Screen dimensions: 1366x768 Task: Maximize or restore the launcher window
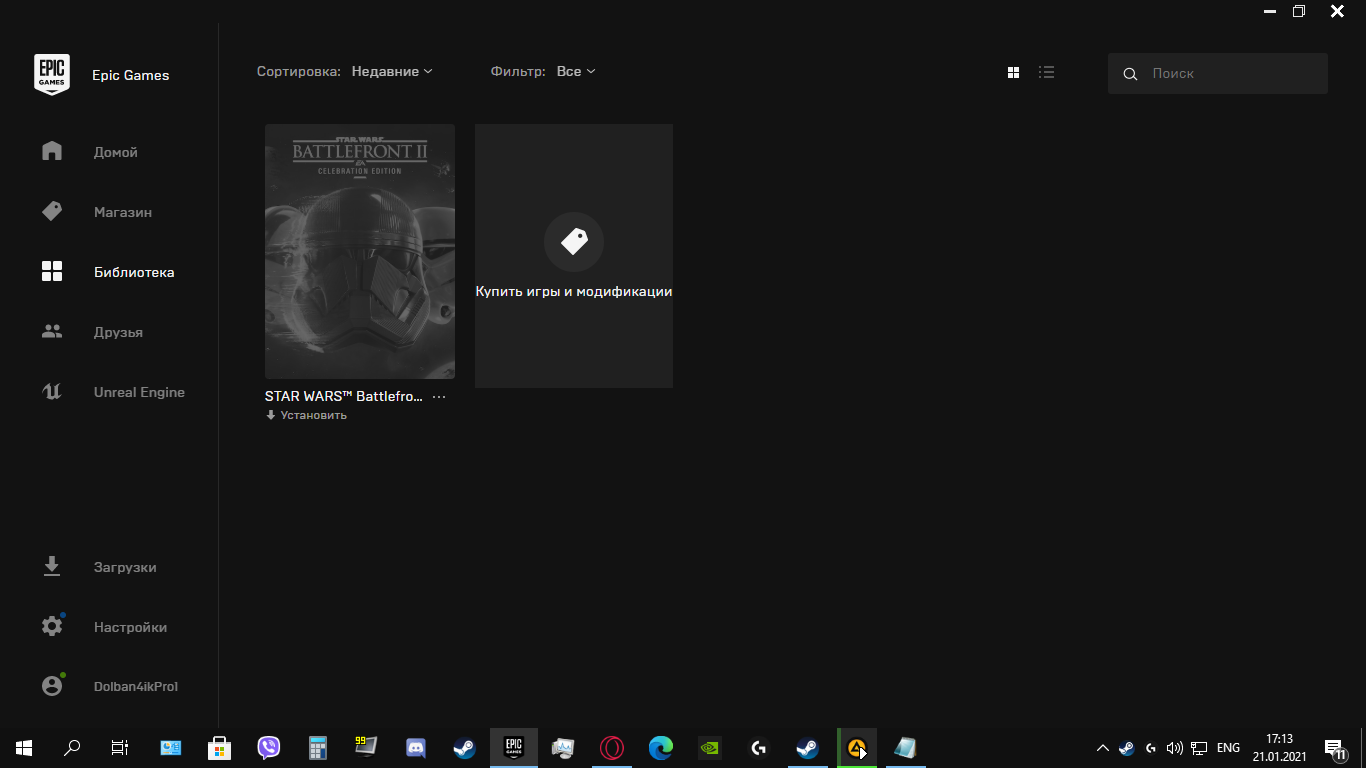coord(1298,11)
